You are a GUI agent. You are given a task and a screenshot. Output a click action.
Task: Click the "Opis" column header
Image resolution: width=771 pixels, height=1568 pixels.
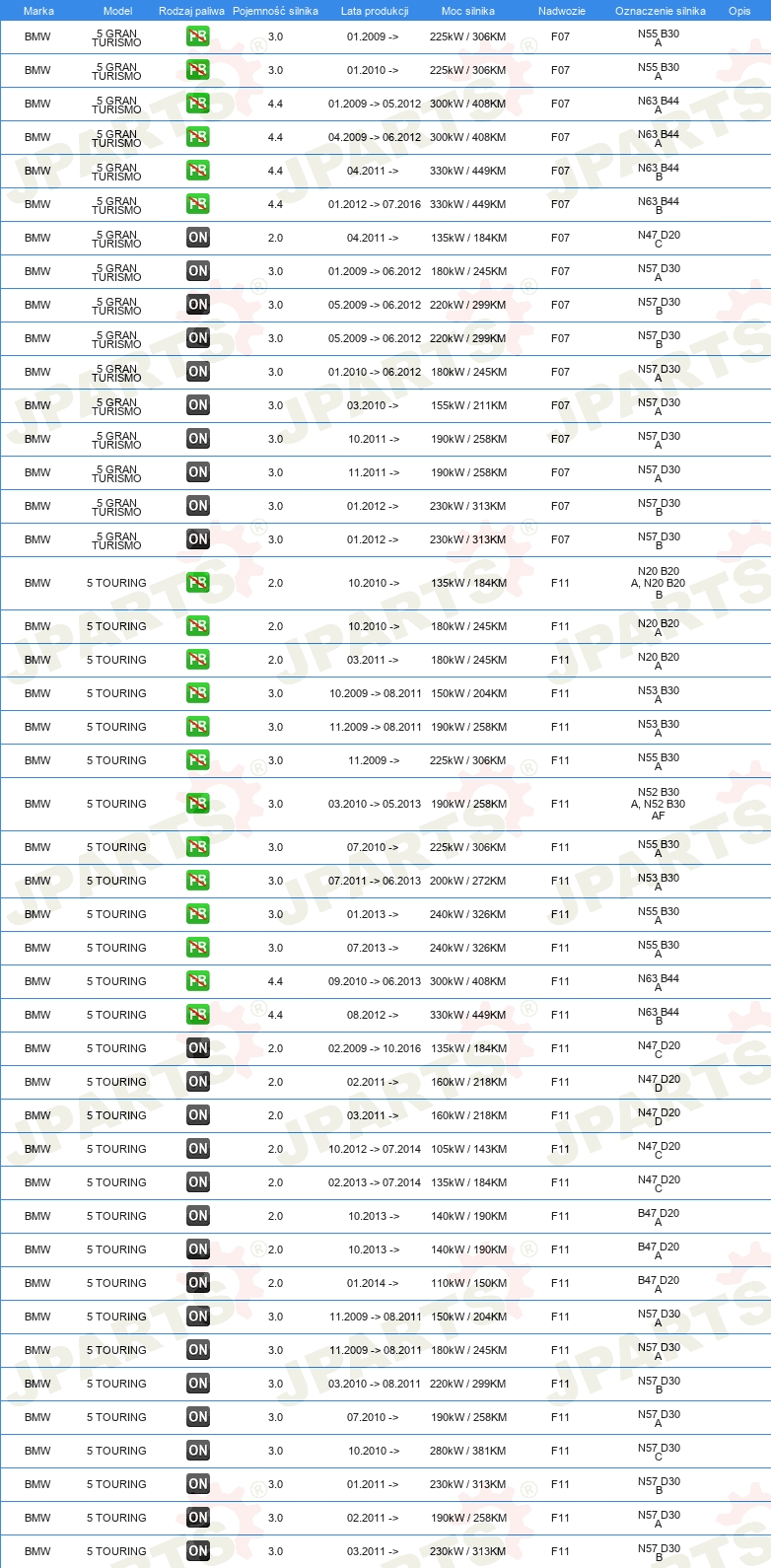pyautogui.click(x=739, y=11)
